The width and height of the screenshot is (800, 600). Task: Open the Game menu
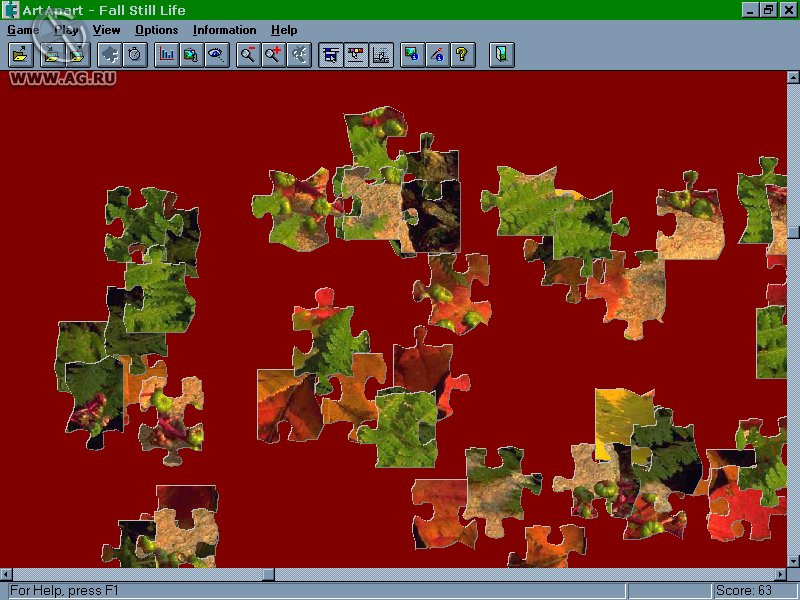coord(23,30)
